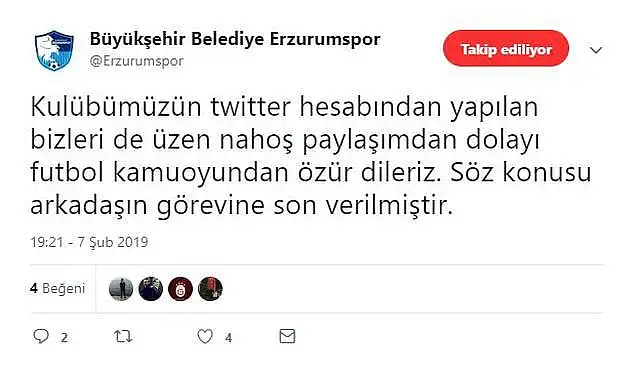Screen dimensions: 640x373
Task: Toggle following via Takip ediliyor button
Action: pyautogui.click(x=506, y=49)
